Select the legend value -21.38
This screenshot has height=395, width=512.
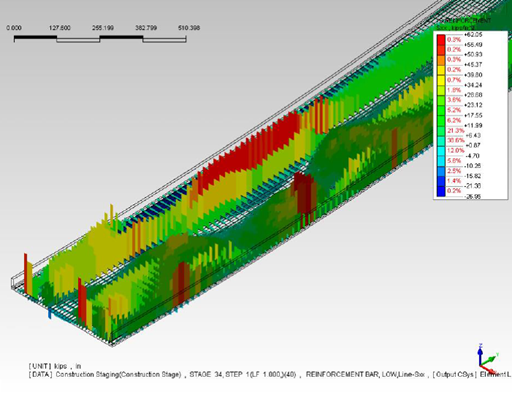click(x=473, y=186)
